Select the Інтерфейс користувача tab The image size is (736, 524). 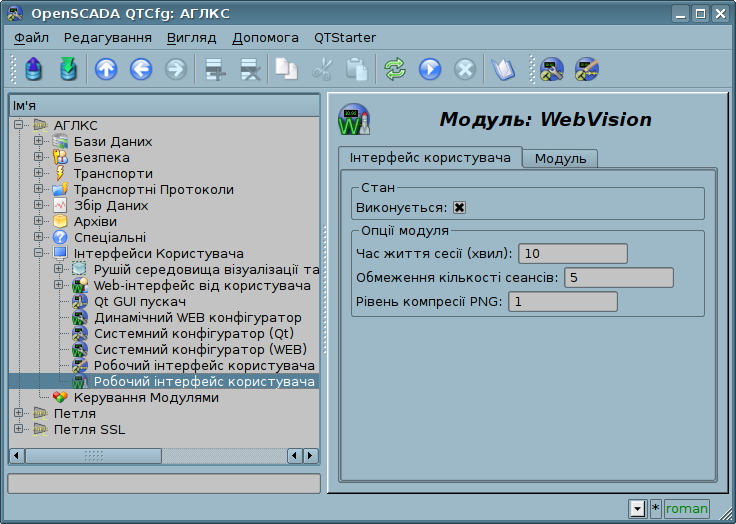tap(430, 157)
